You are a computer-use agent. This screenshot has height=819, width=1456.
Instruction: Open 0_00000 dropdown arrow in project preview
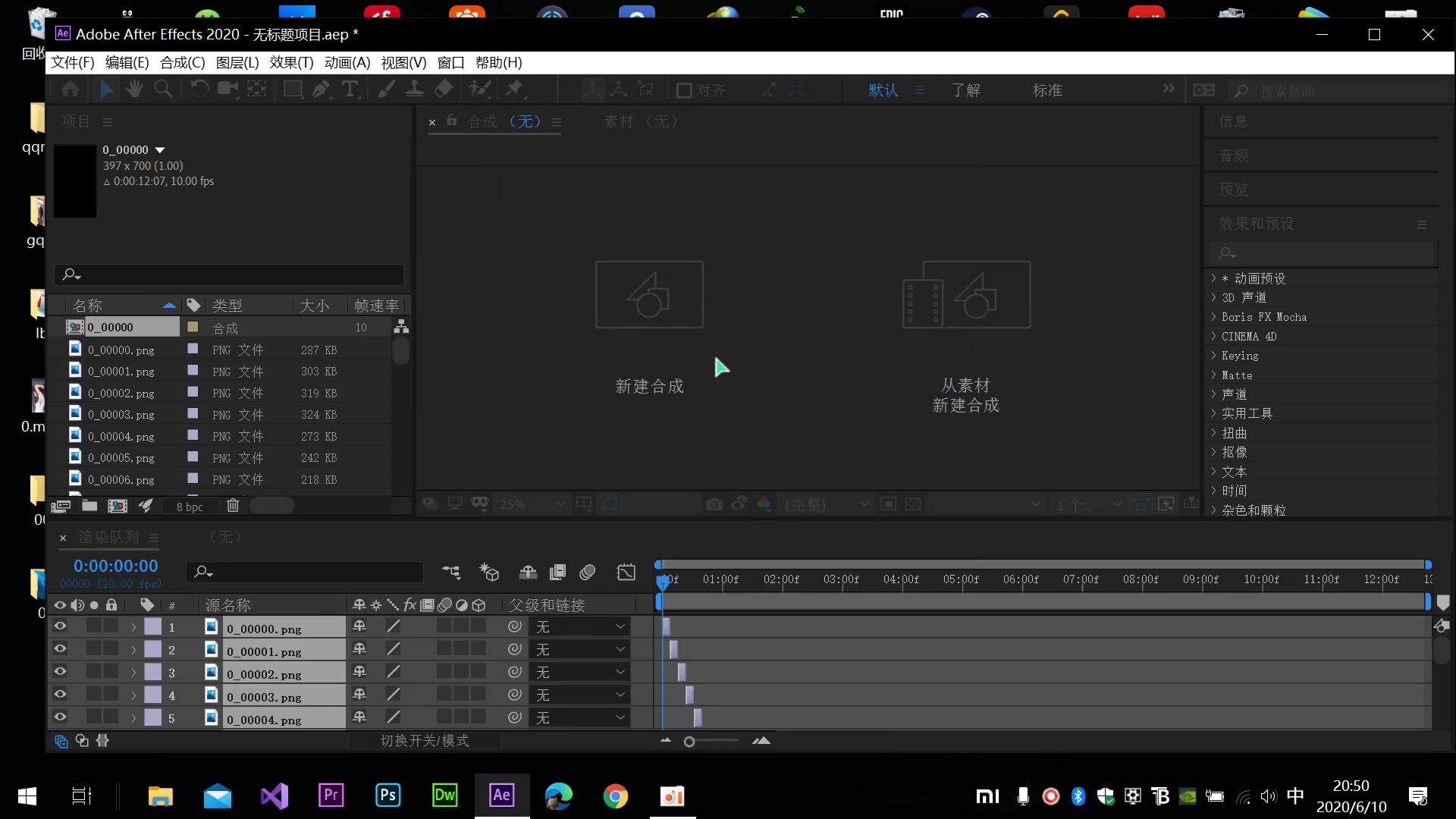(x=160, y=150)
